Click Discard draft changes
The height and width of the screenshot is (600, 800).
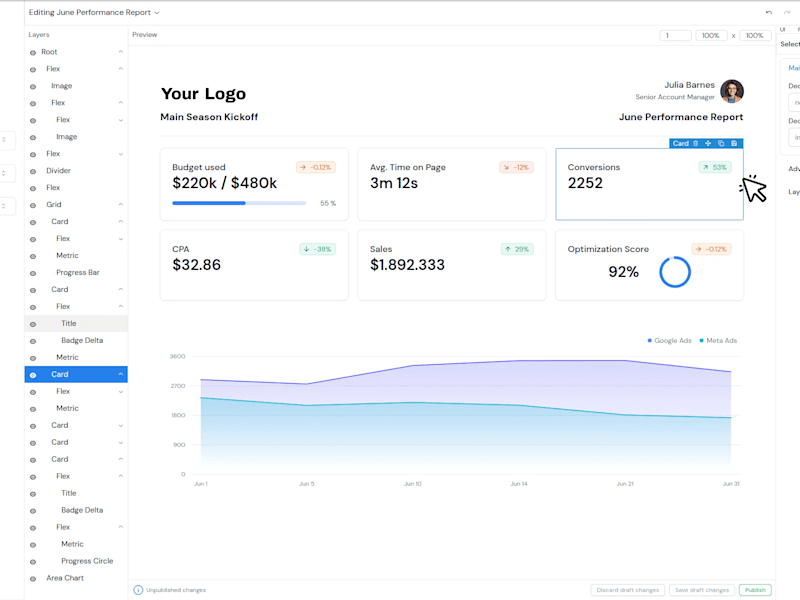point(628,590)
